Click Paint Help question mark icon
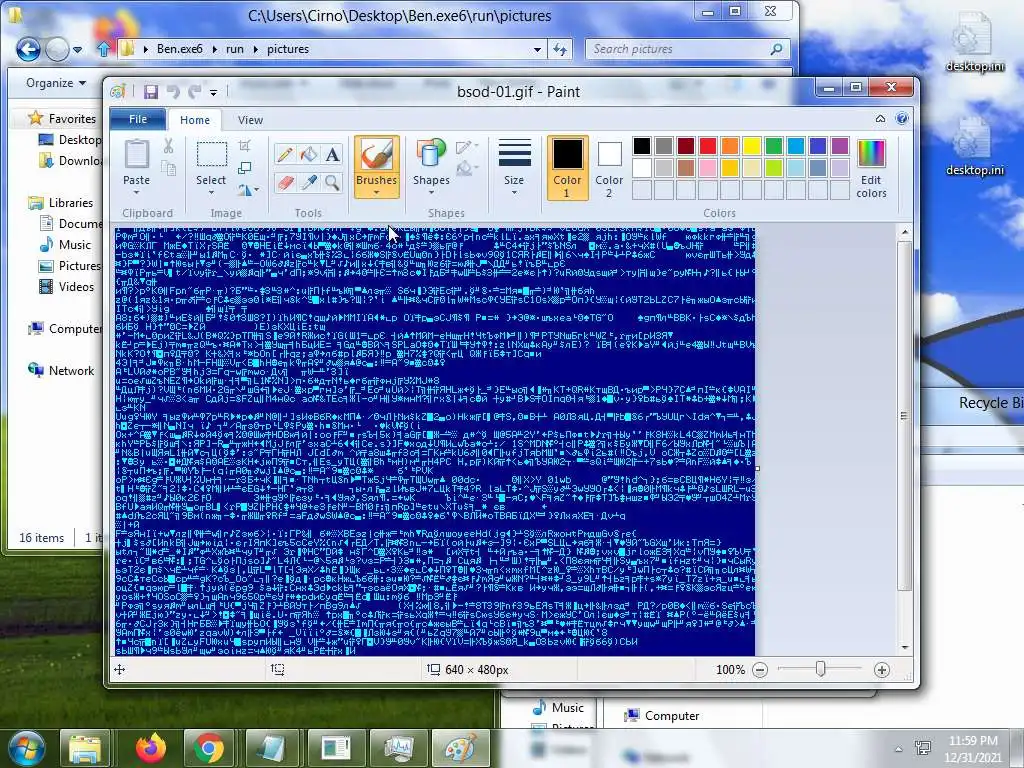This screenshot has height=768, width=1024. 902,119
